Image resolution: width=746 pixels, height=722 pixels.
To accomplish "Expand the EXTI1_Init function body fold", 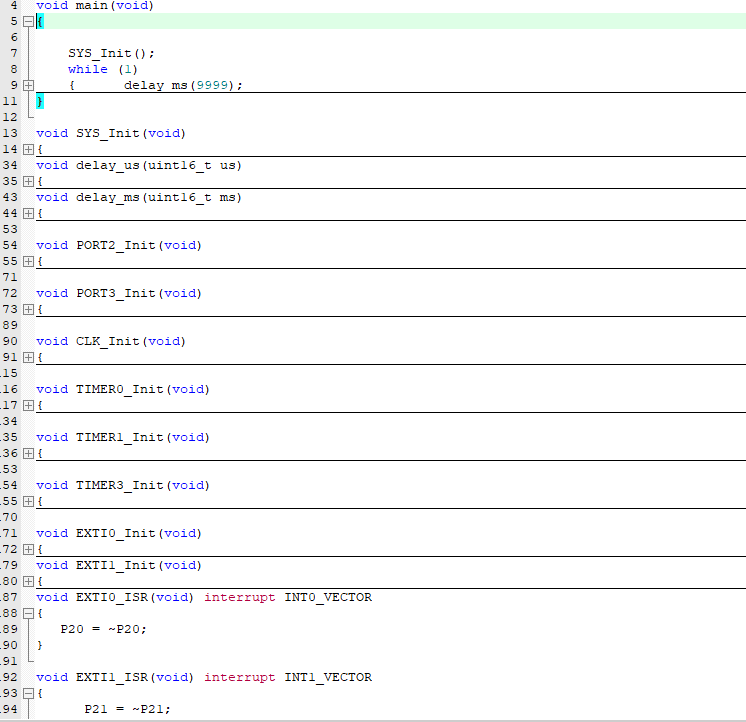I will pyautogui.click(x=29, y=581).
